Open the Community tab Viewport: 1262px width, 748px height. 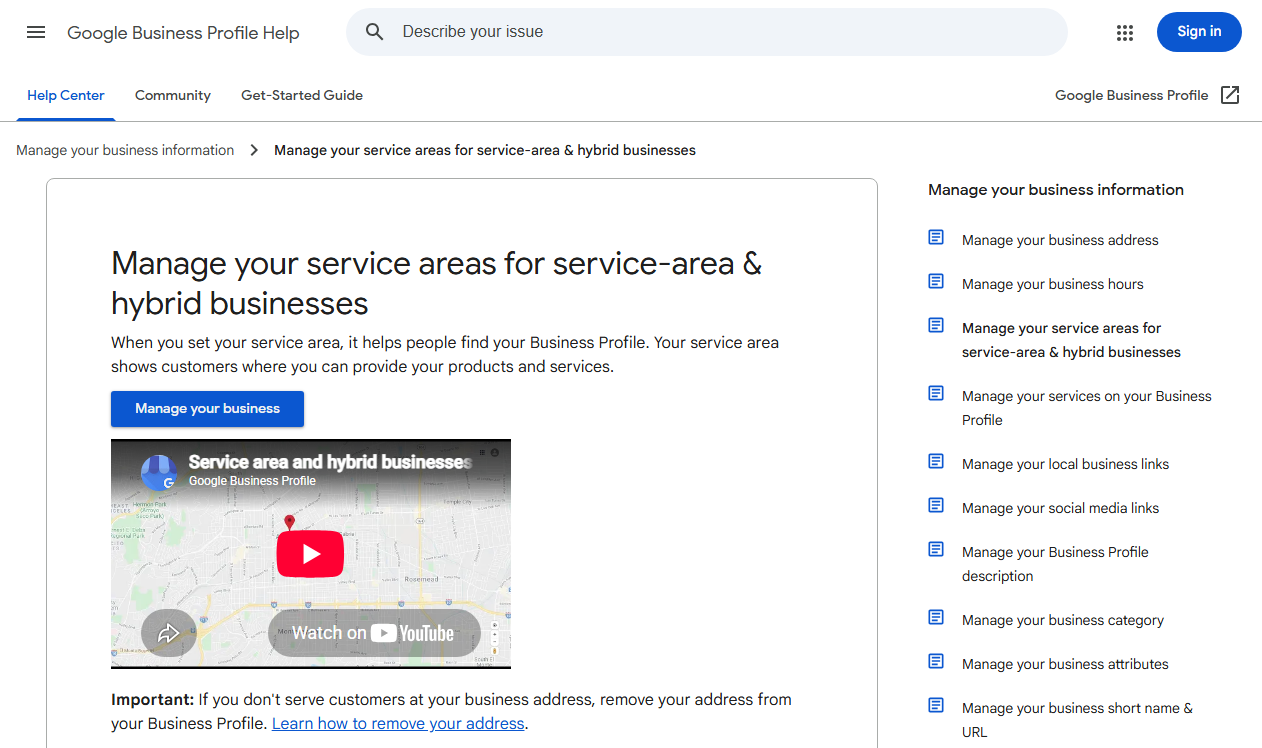click(x=173, y=96)
